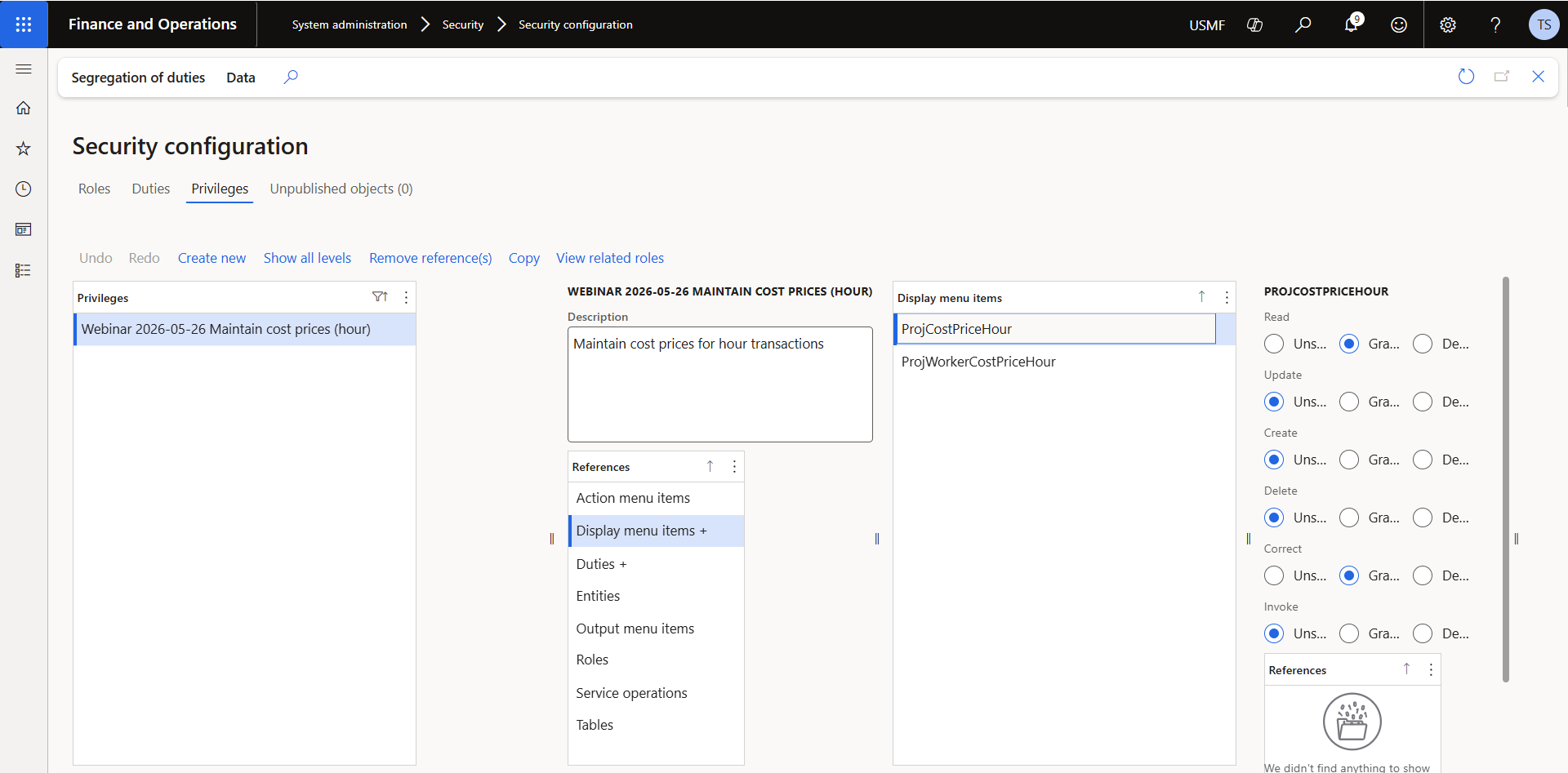Screen dimensions: 1568x773
Task: Open Unpublished objects (0) tab
Action: click(341, 189)
